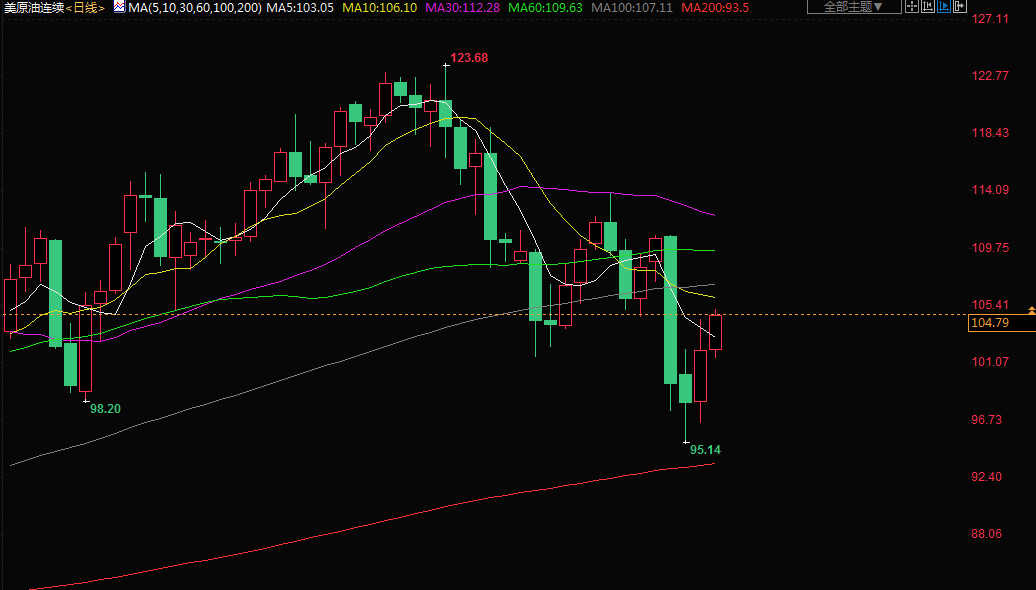Image resolution: width=1036 pixels, height=590 pixels.
Task: Click the 101.07 price axis label
Action: click(x=990, y=361)
